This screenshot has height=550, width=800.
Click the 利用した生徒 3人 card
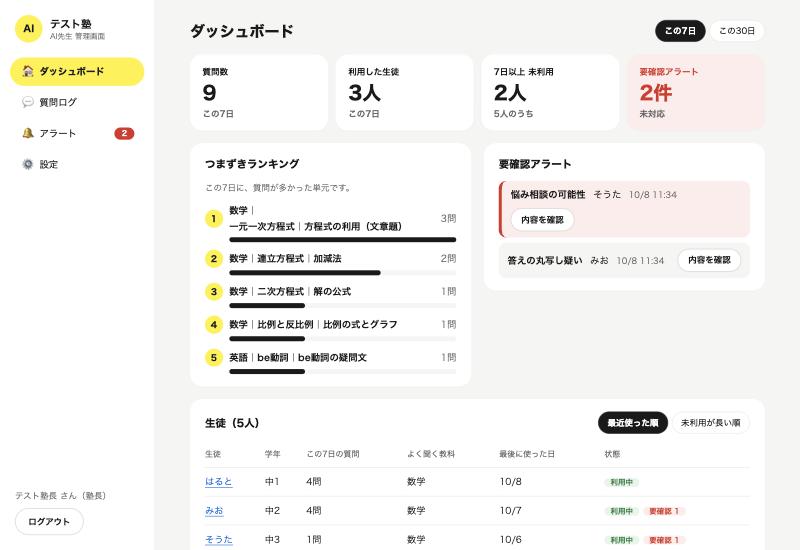(x=405, y=92)
